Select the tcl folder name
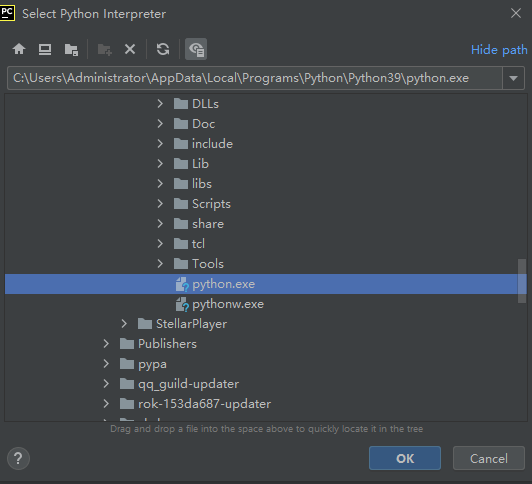 point(198,244)
